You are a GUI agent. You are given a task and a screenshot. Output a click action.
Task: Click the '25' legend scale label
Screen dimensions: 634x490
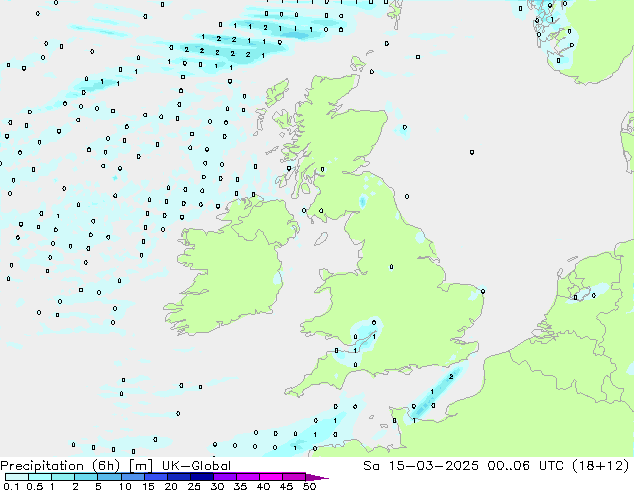(194, 486)
